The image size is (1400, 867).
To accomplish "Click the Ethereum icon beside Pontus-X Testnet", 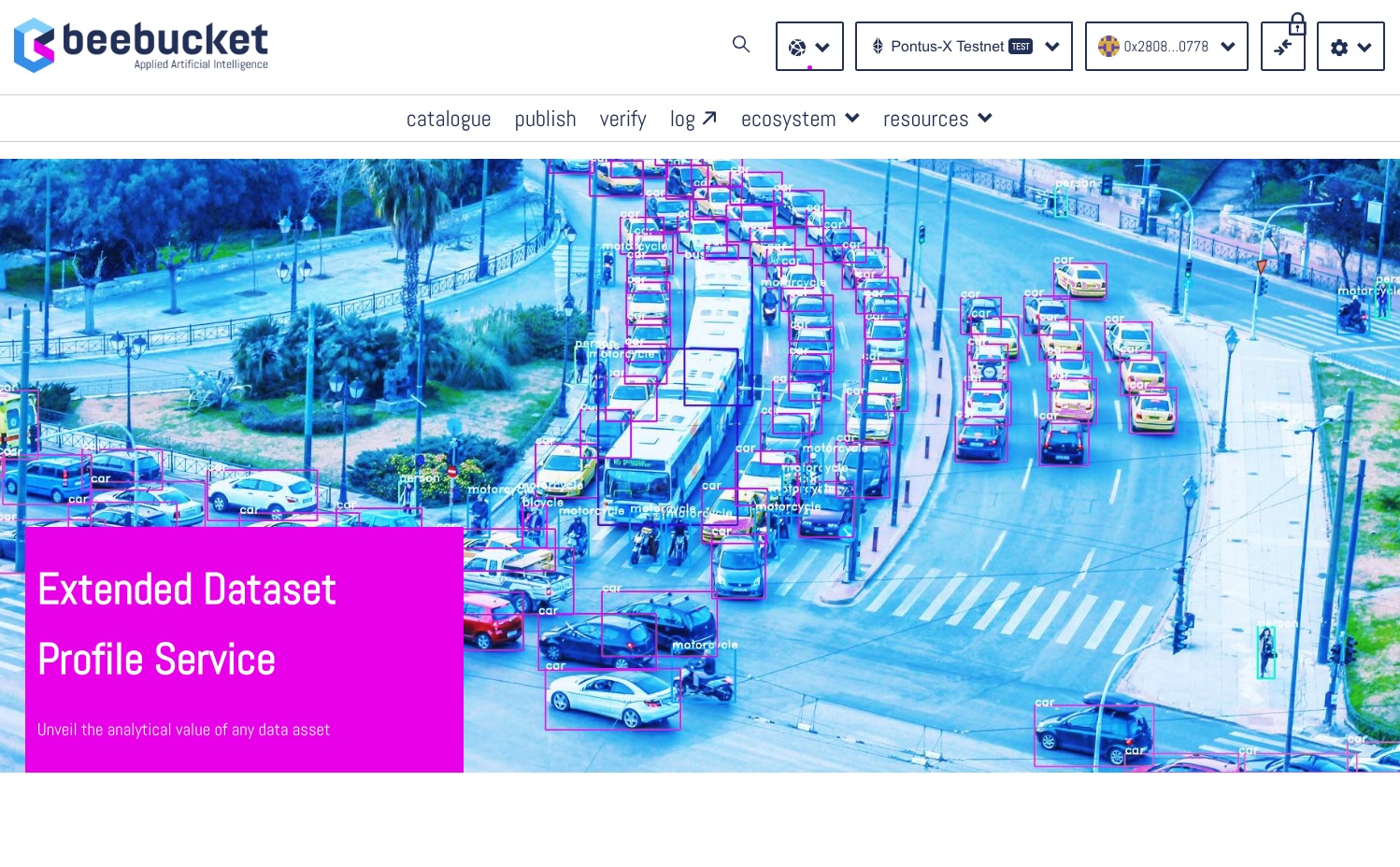I will [878, 46].
